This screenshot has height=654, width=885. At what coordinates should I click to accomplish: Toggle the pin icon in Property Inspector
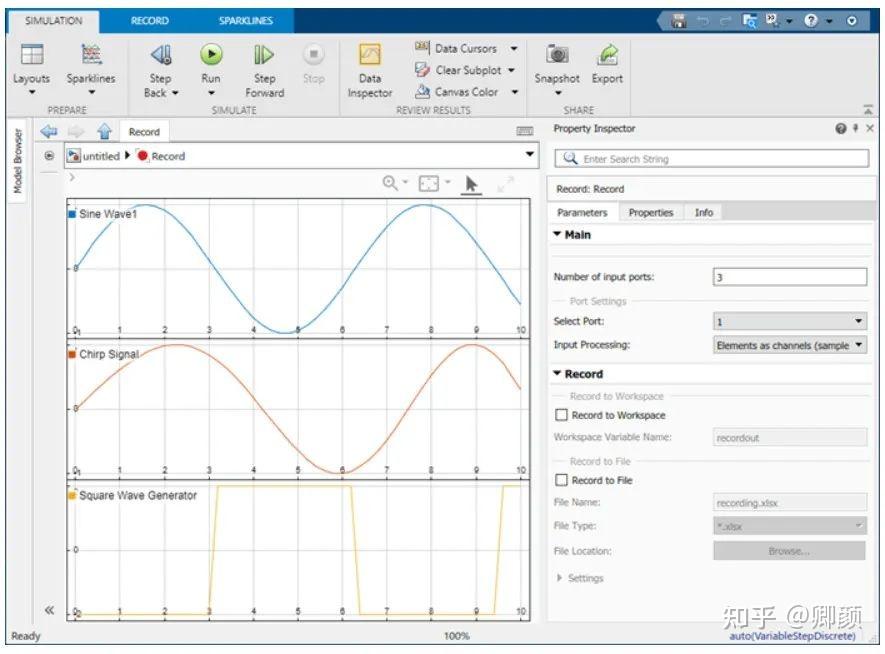click(x=855, y=129)
